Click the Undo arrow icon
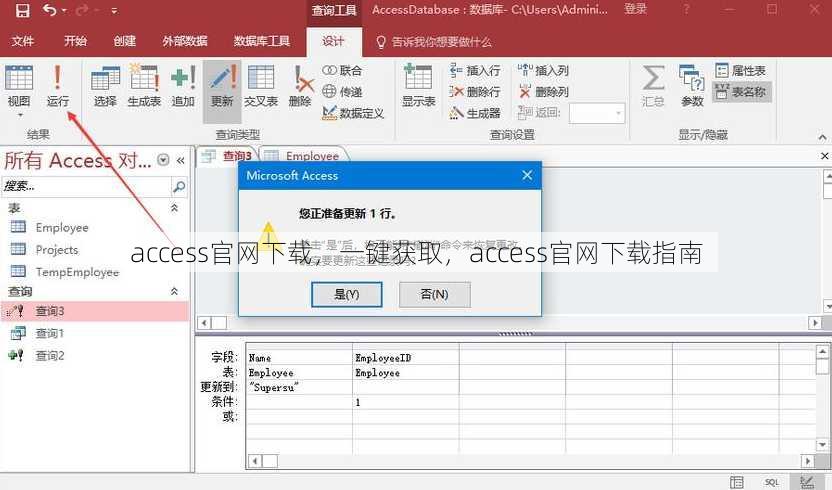 (x=49, y=10)
